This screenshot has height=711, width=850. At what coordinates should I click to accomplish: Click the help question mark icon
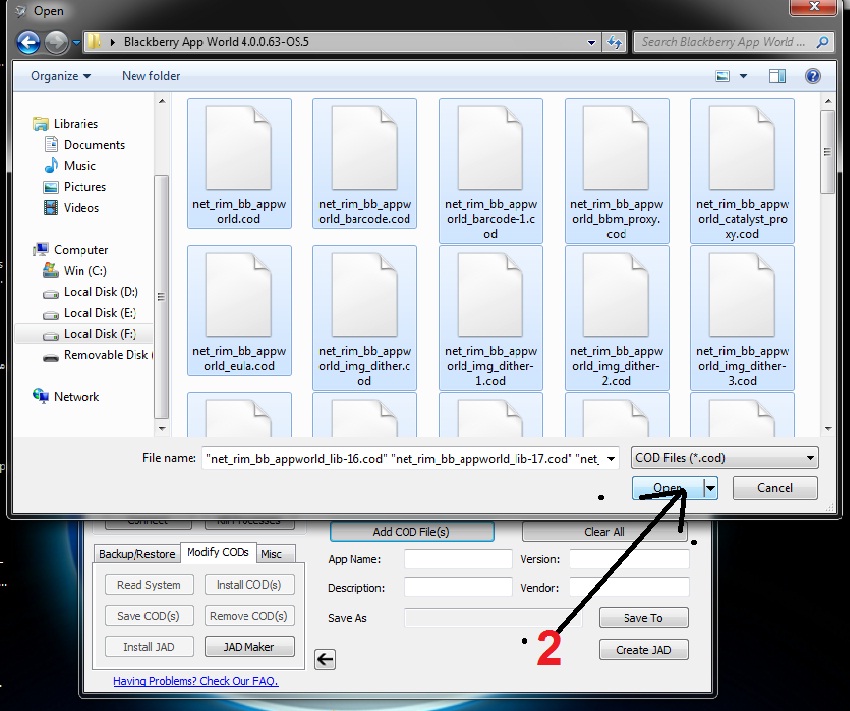[x=813, y=76]
